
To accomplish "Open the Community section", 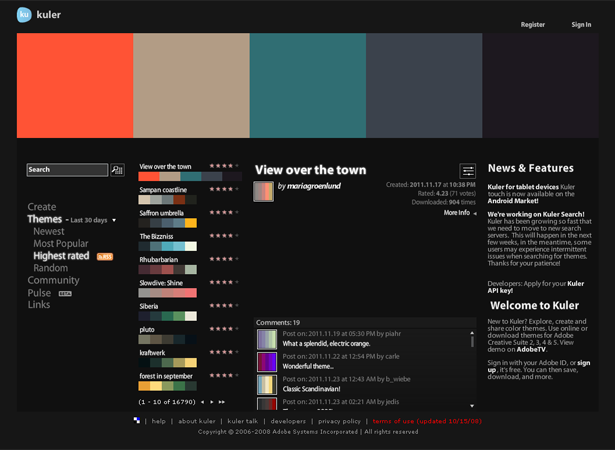I will (x=53, y=281).
